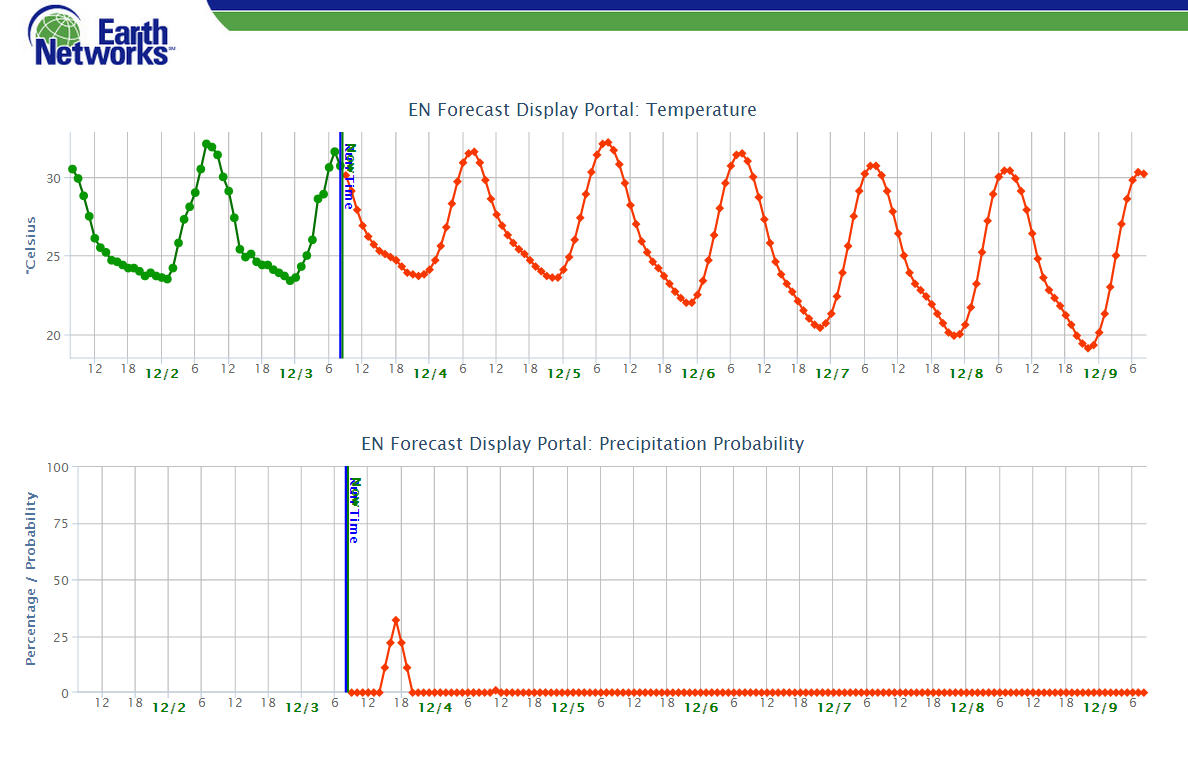Click the 12/3 date label under Temperature chart
1188x760 pixels.
coord(295,374)
